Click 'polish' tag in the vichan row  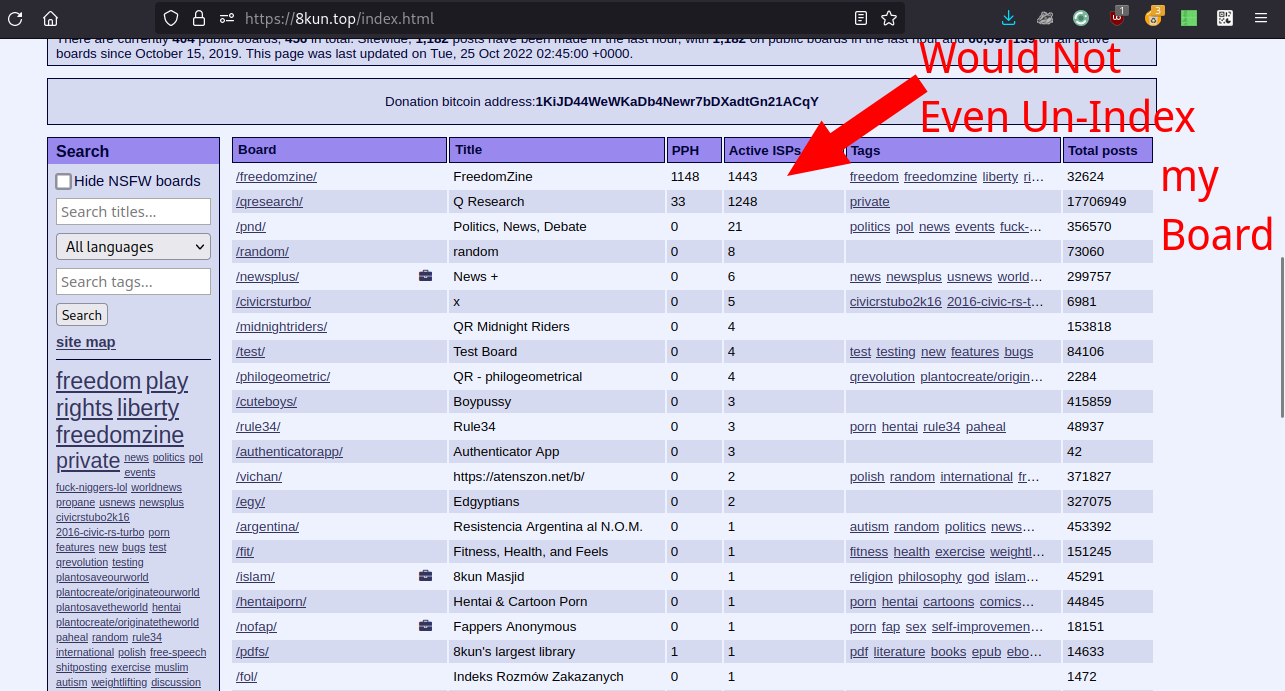click(x=867, y=477)
